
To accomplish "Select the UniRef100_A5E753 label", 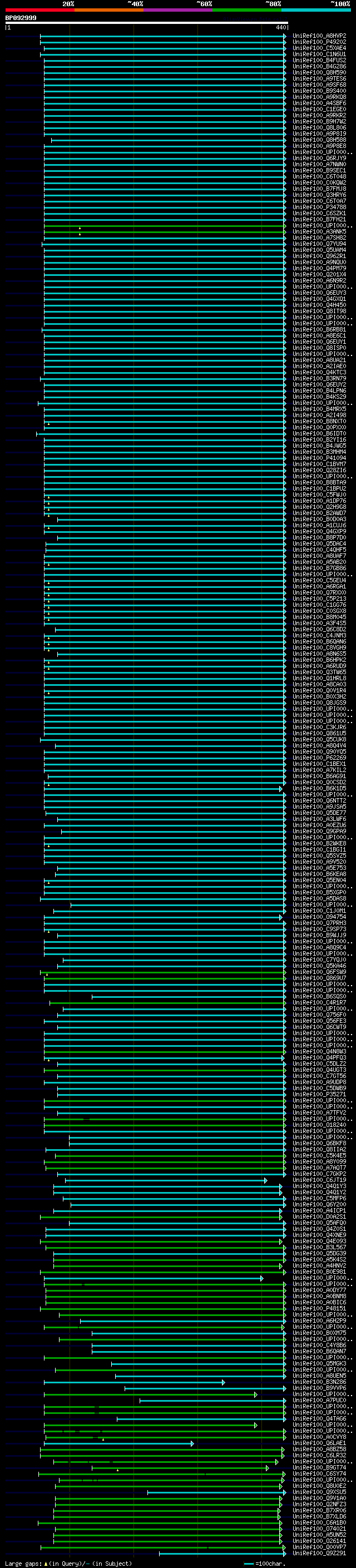I will click(319, 868).
